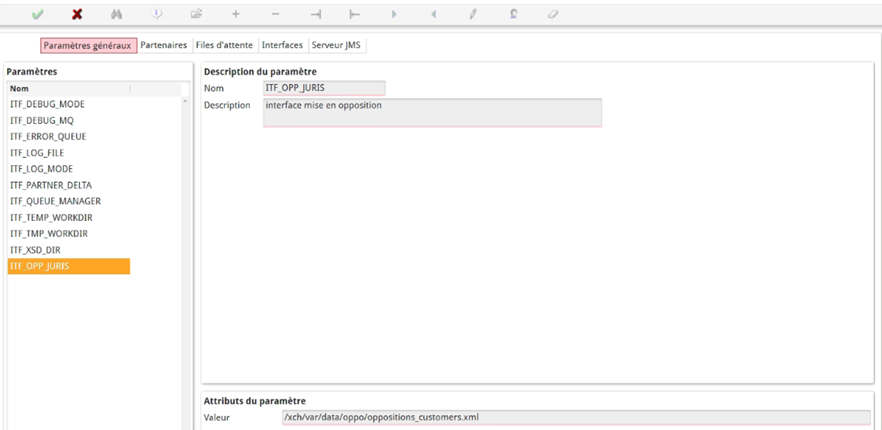
Task: Click the binoculars search icon
Action: point(116,14)
